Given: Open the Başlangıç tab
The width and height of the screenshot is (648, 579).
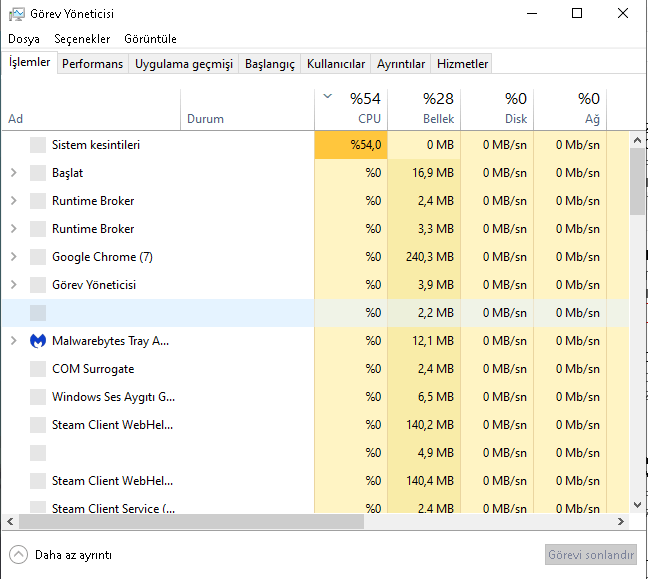Looking at the screenshot, I should [271, 64].
